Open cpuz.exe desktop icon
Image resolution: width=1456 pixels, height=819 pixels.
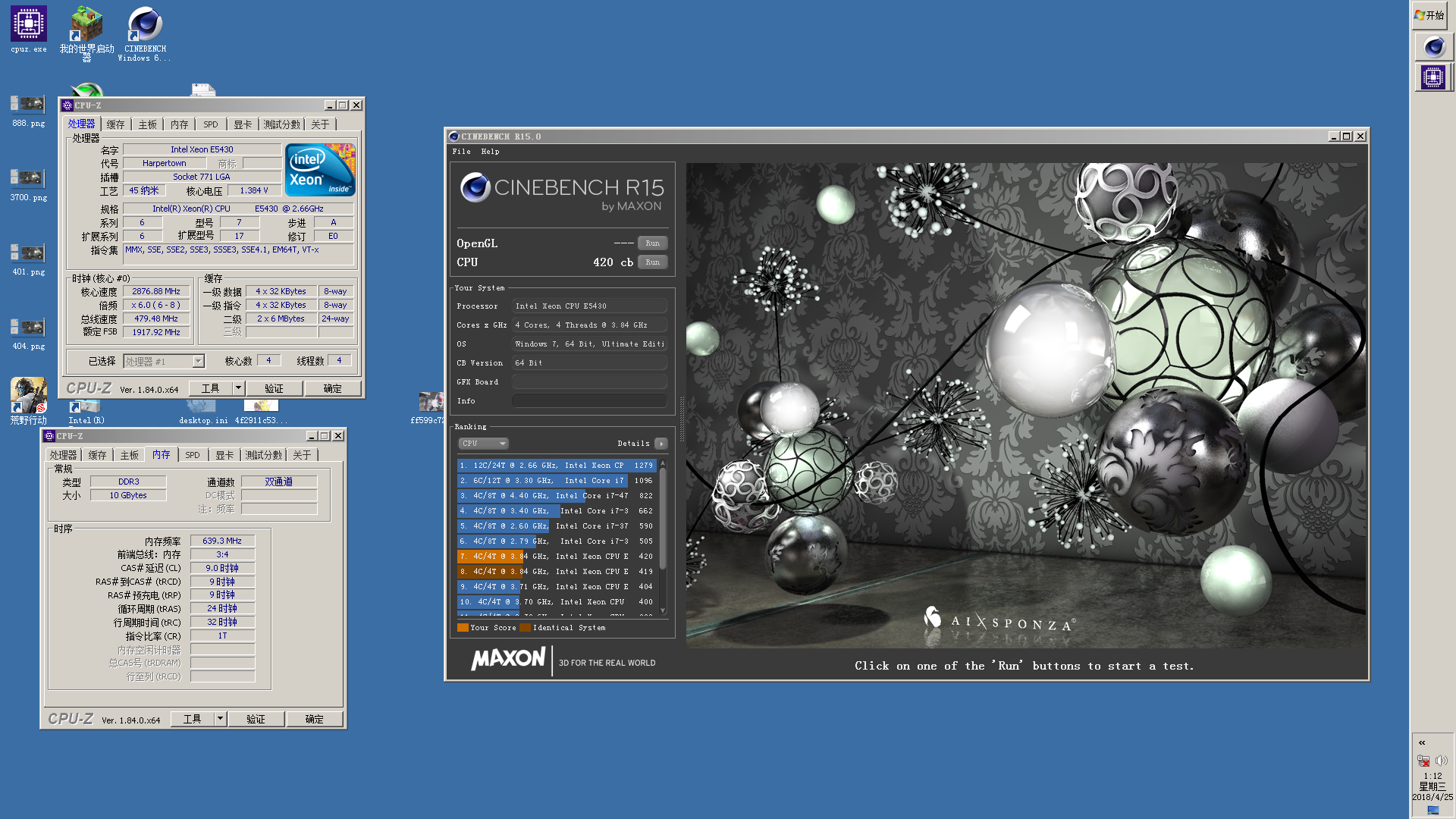29,29
